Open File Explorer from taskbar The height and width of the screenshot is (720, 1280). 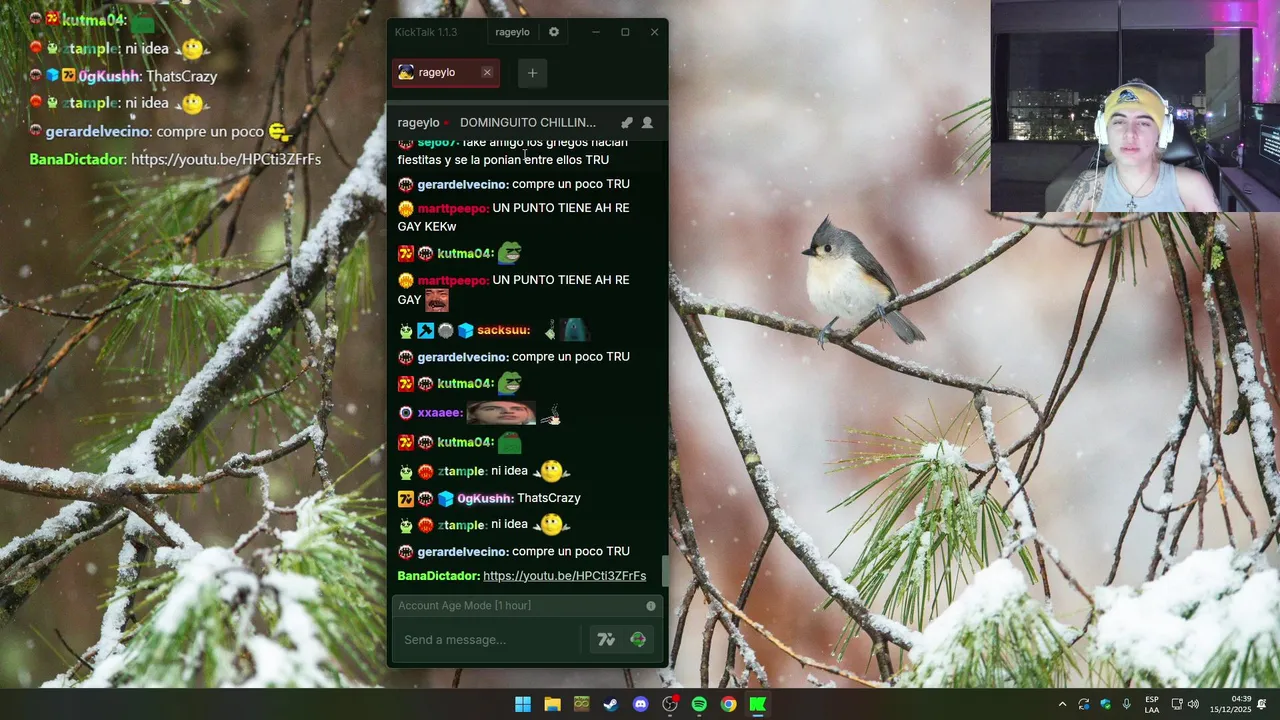pos(552,704)
